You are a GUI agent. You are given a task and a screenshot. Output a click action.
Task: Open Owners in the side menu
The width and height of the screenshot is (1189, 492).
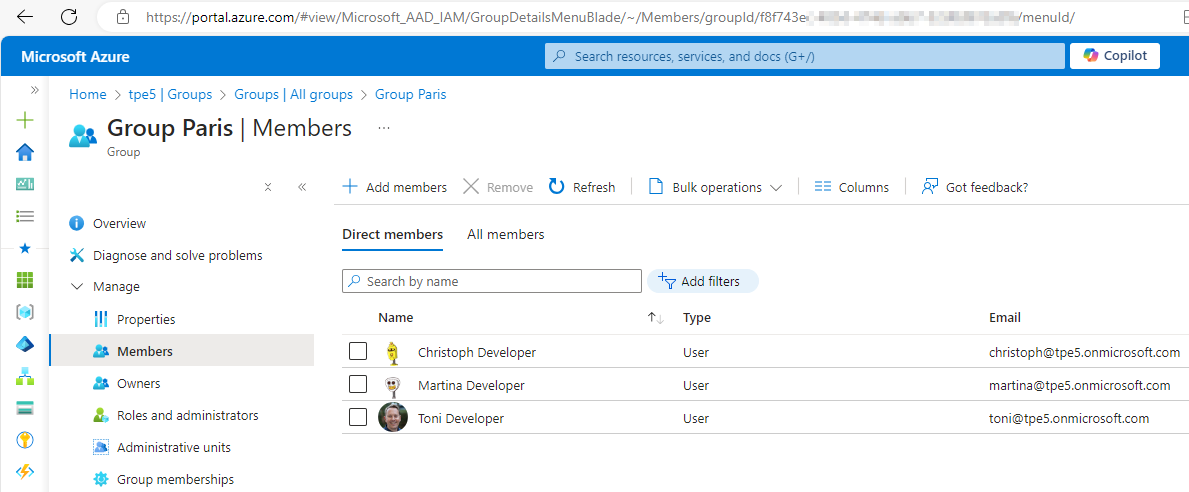(138, 383)
